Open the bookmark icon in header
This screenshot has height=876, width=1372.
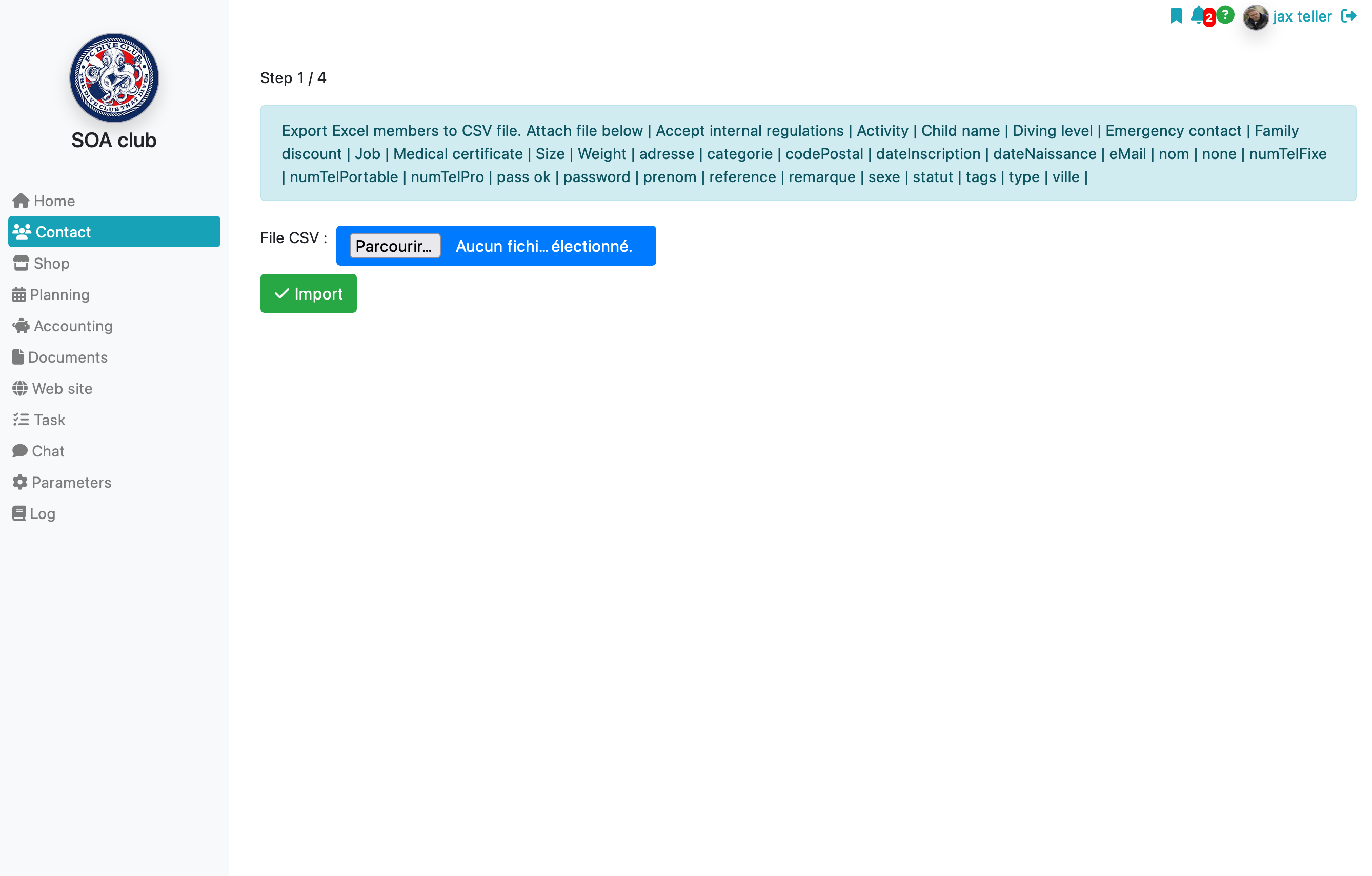coord(1176,16)
